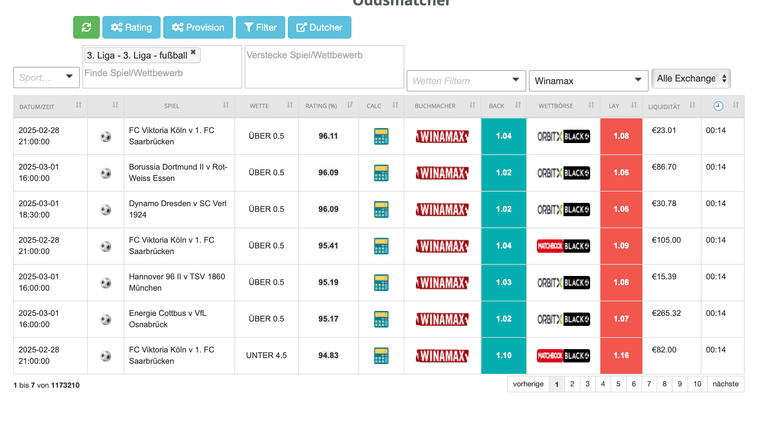Click the Borussia Dortmund II v Rot-Weiss Essen match
This screenshot has height=423, width=760.
(178, 173)
